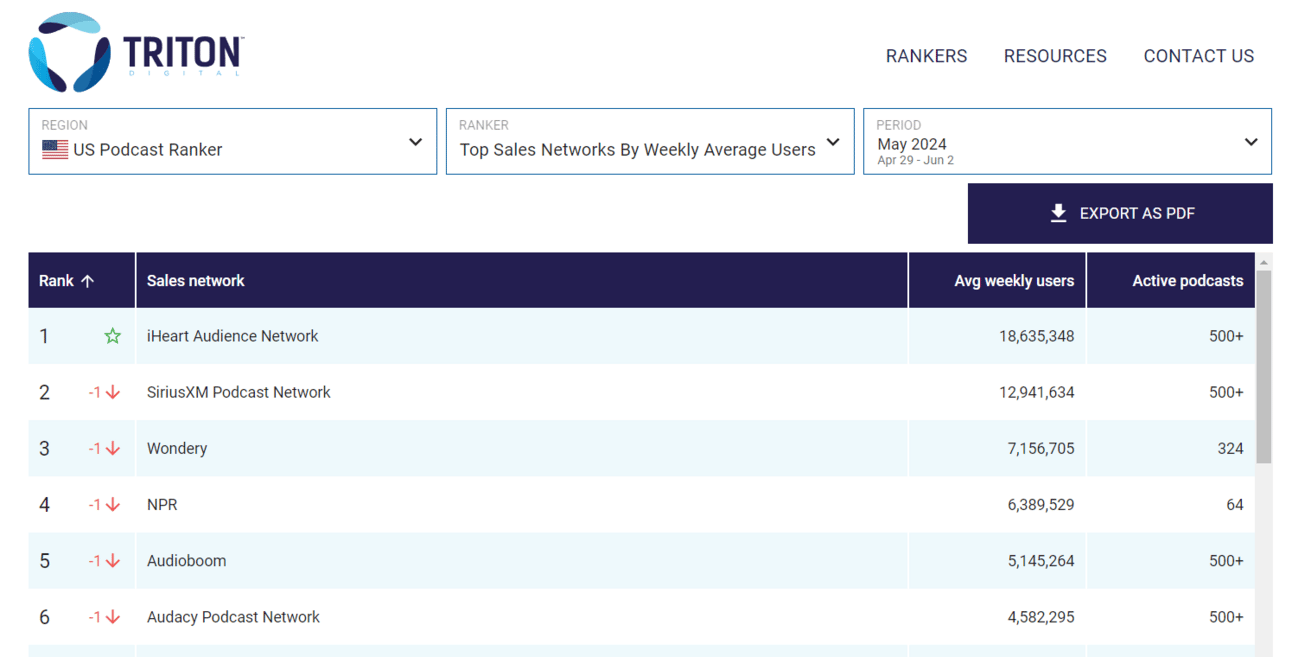
Task: Click the US flag icon in Region selector
Action: pos(55,150)
